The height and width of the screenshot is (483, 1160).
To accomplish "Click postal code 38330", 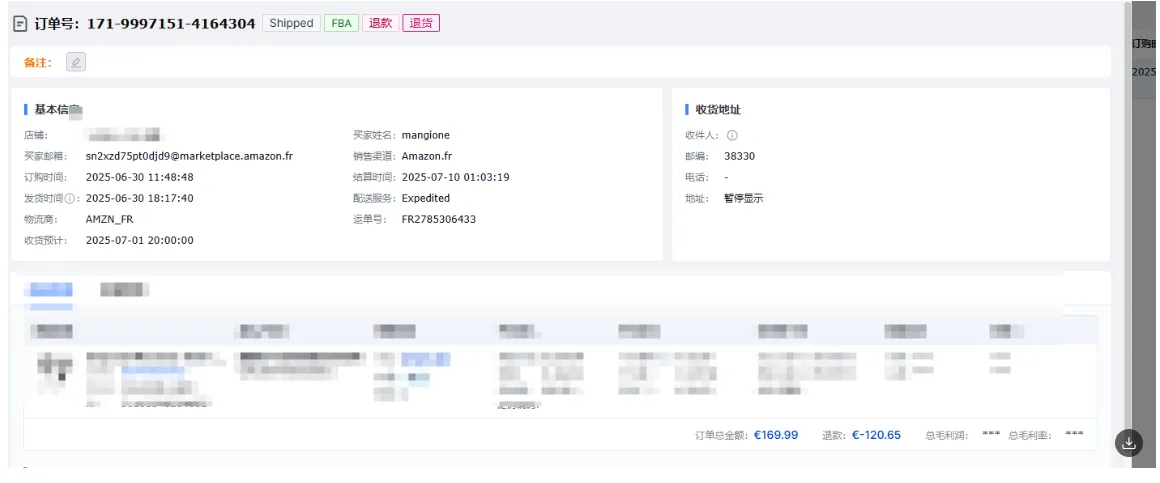I will pos(739,156).
